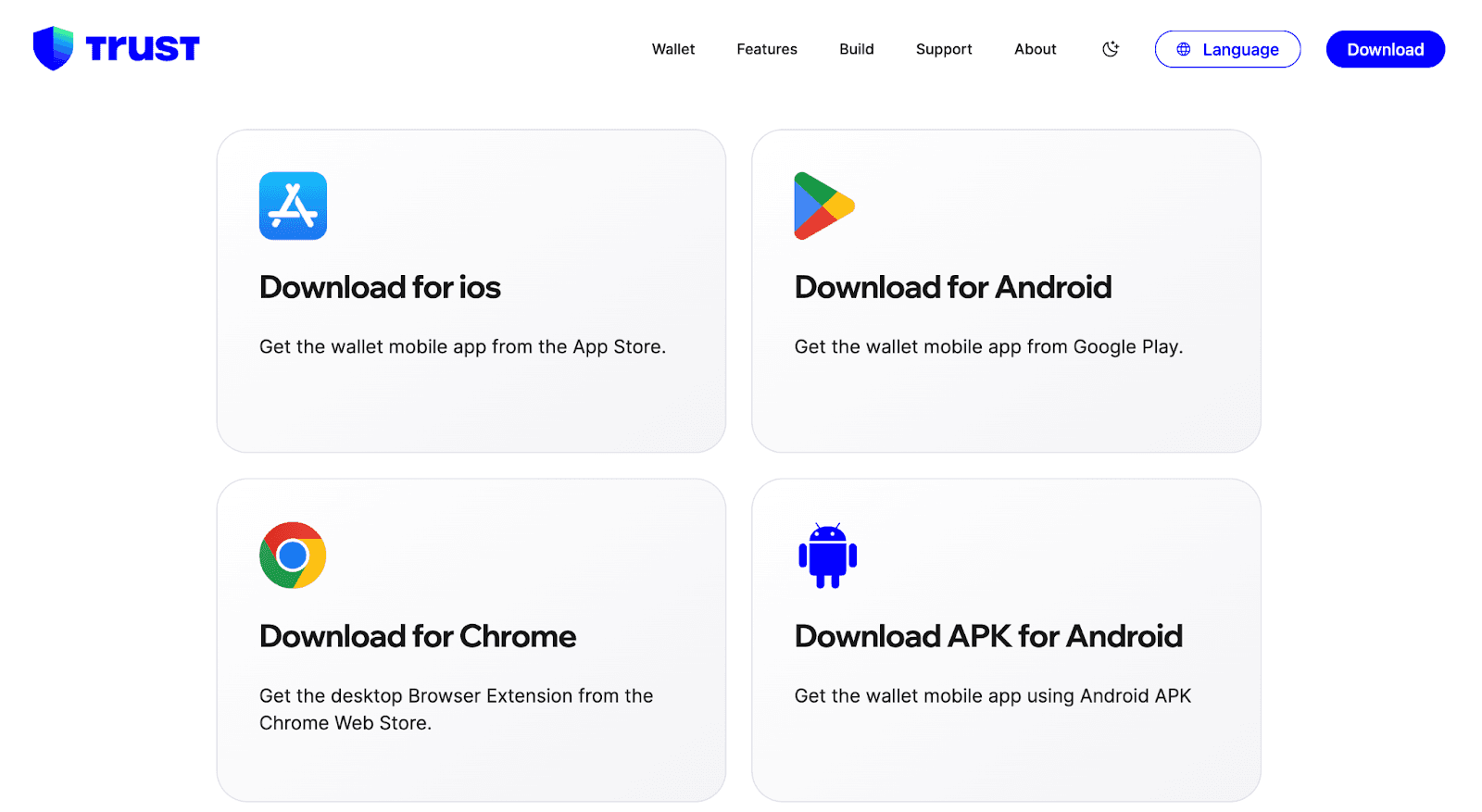Click the 'Get the desktop Browser Extension' description
1482x812 pixels.
[x=456, y=709]
